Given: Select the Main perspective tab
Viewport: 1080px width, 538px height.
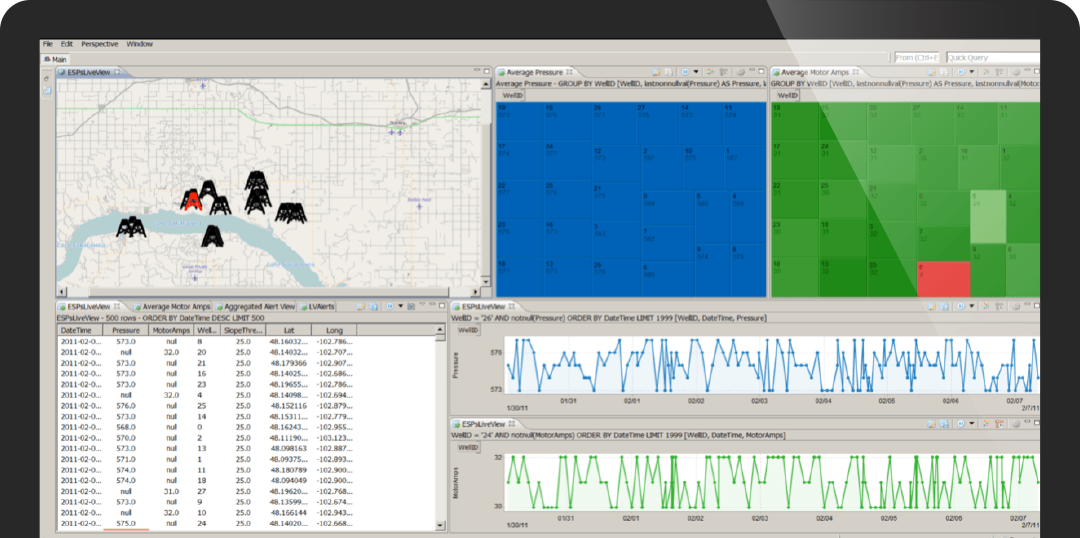Looking at the screenshot, I should [x=56, y=59].
